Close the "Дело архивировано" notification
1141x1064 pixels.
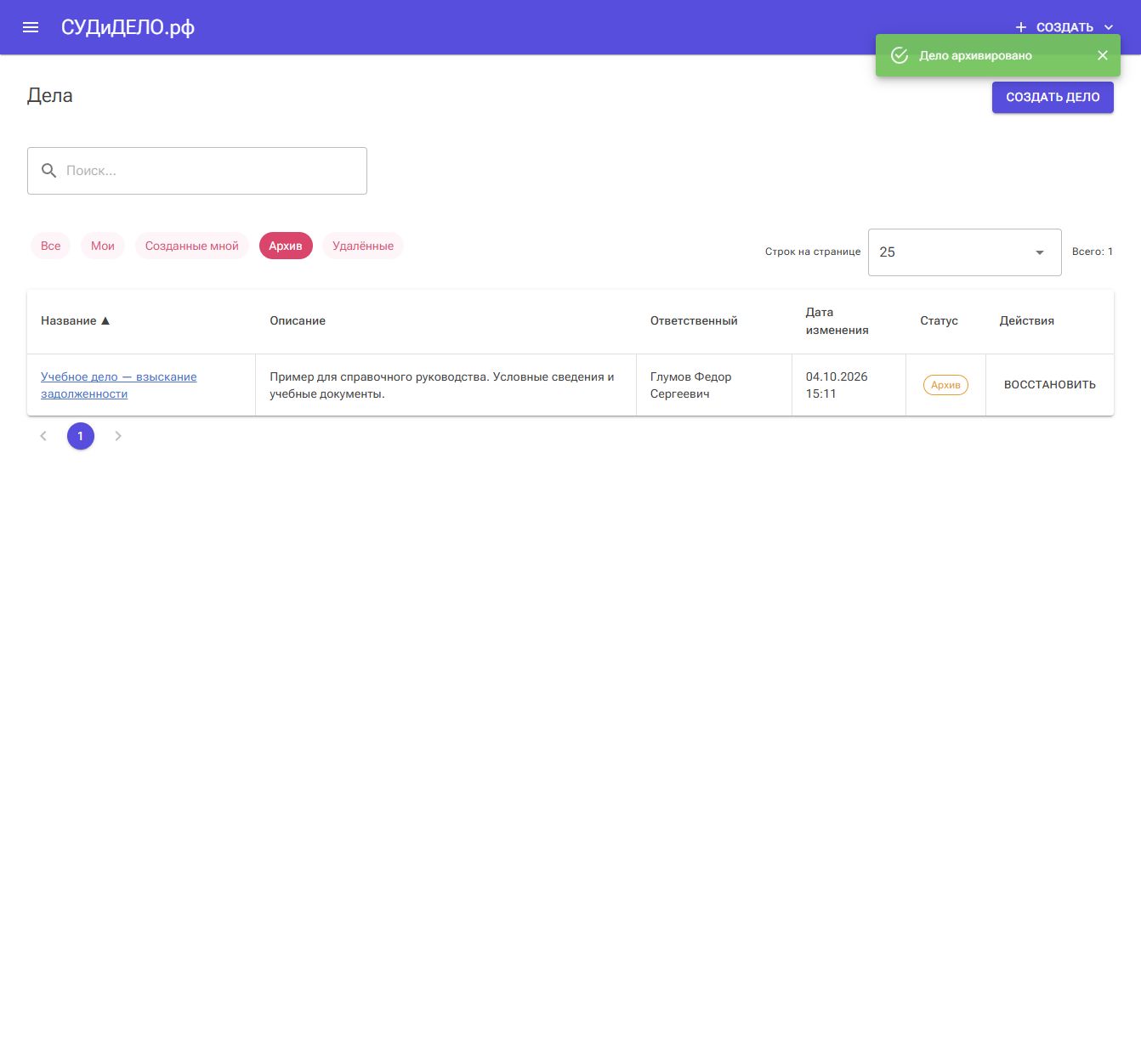click(x=1103, y=55)
